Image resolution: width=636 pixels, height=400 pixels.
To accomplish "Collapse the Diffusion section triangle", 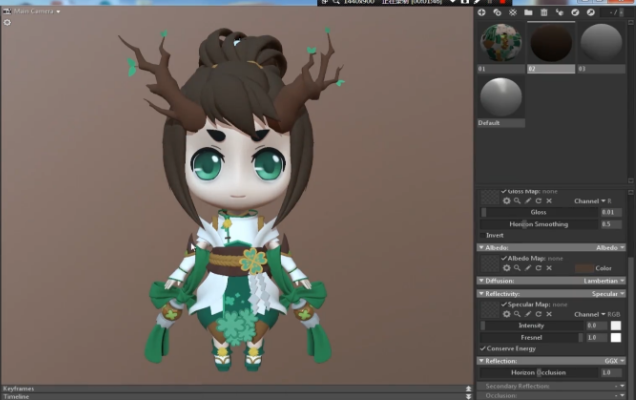I will click(481, 281).
